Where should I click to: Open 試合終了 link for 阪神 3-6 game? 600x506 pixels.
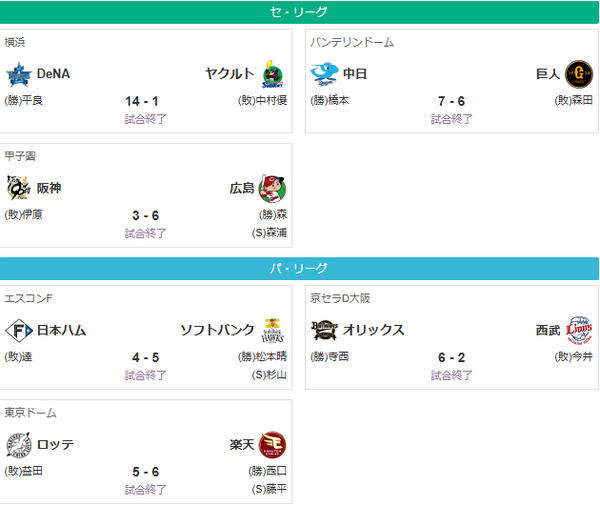145,233
